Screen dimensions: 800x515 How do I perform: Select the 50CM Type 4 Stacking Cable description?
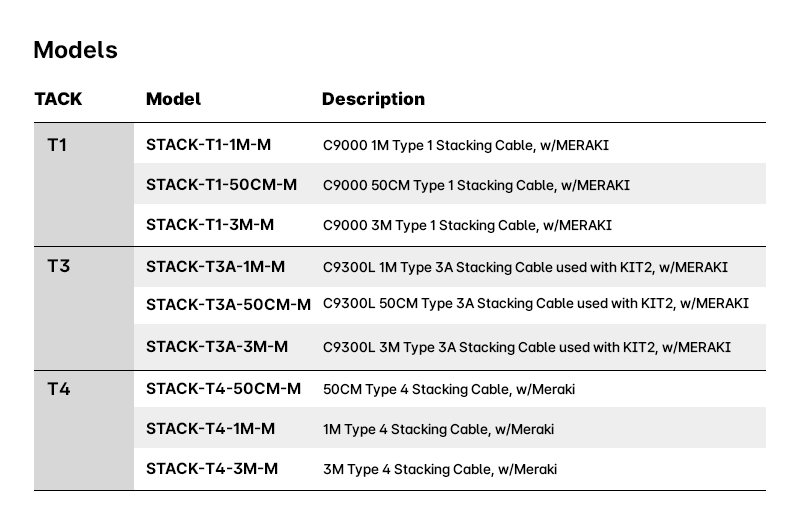[x=448, y=389]
